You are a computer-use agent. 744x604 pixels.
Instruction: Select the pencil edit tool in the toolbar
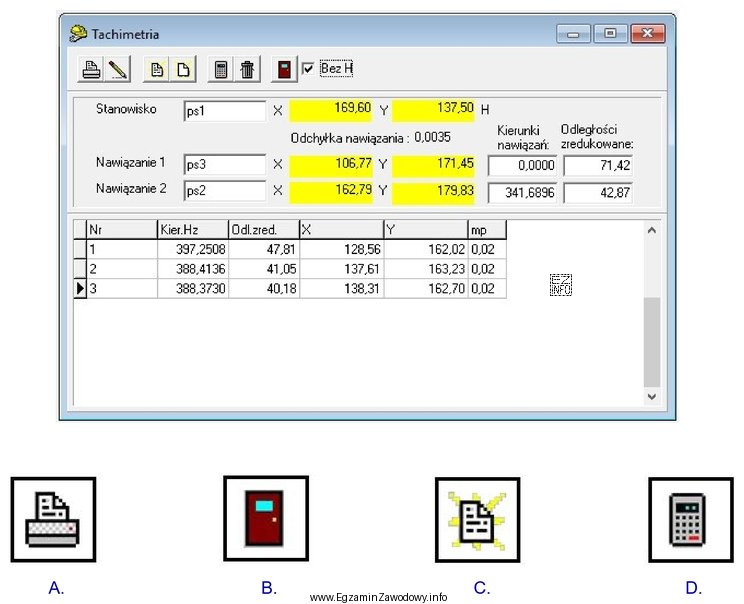[117, 70]
